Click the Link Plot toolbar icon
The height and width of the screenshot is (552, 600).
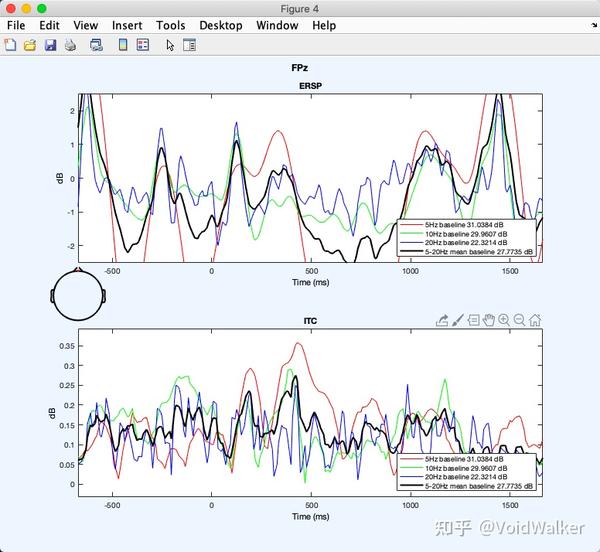(x=96, y=45)
